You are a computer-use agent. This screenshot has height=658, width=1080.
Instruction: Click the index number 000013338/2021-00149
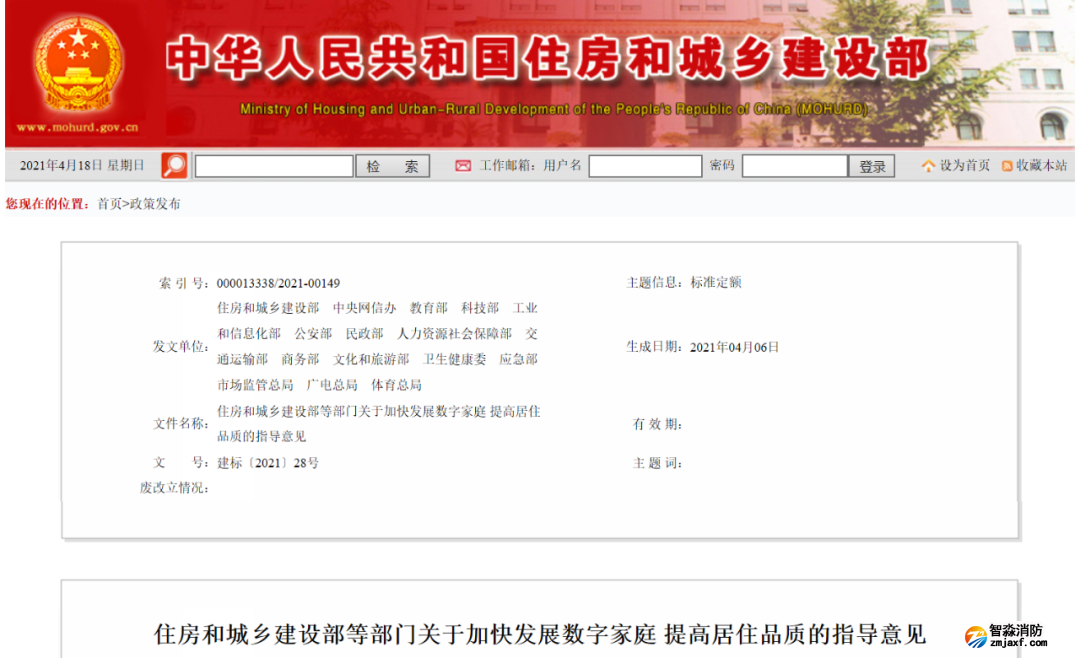coord(278,283)
